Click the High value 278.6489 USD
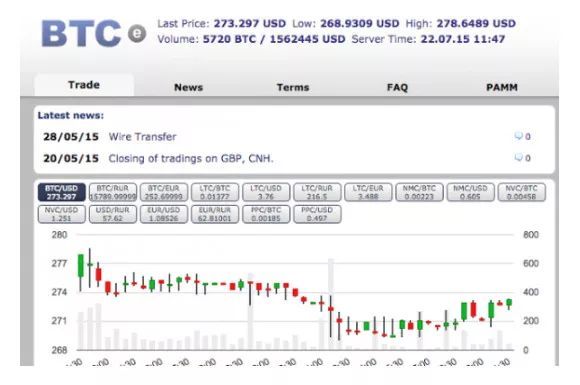The image size is (580, 385). [476, 24]
